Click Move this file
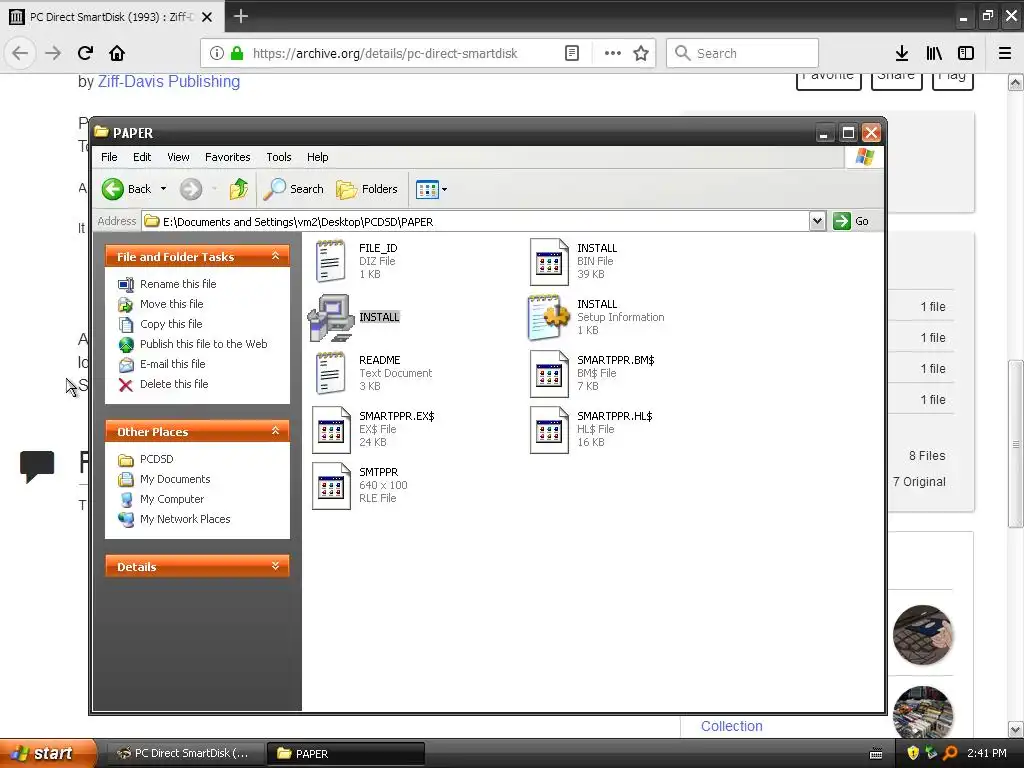The width and height of the screenshot is (1024, 768). click(x=171, y=304)
